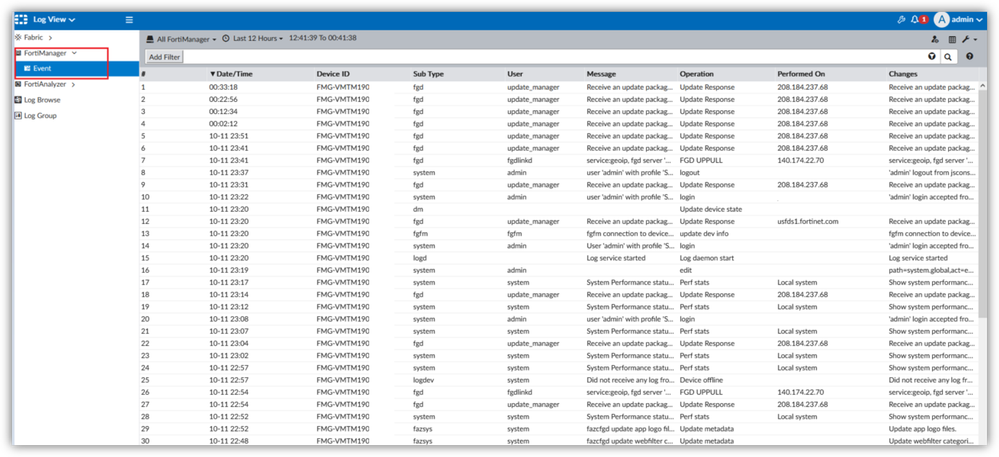Click 'usfds1.fortinet.com' cell

click(x=807, y=221)
